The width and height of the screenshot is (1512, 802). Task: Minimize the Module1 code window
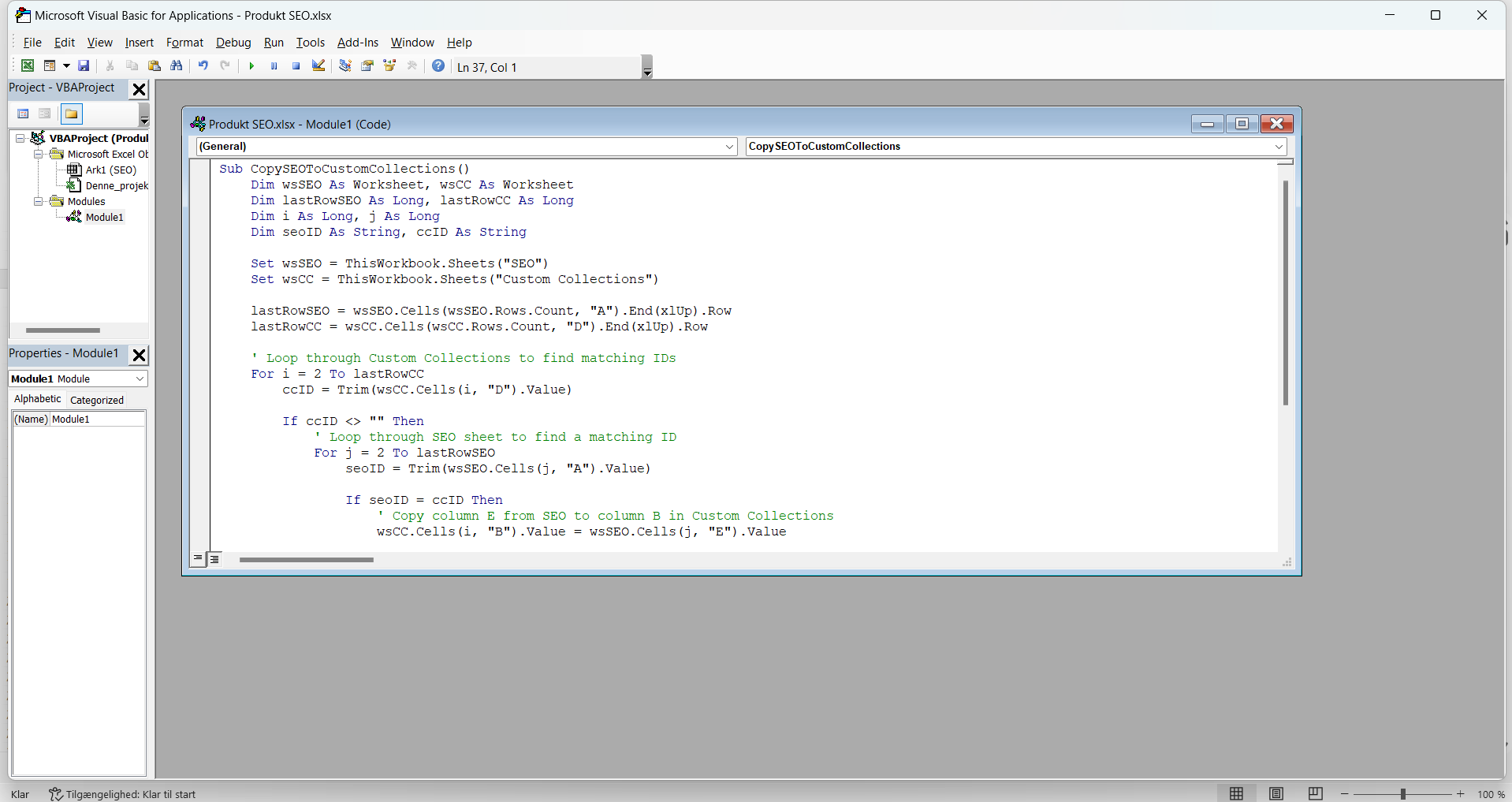pyautogui.click(x=1207, y=124)
